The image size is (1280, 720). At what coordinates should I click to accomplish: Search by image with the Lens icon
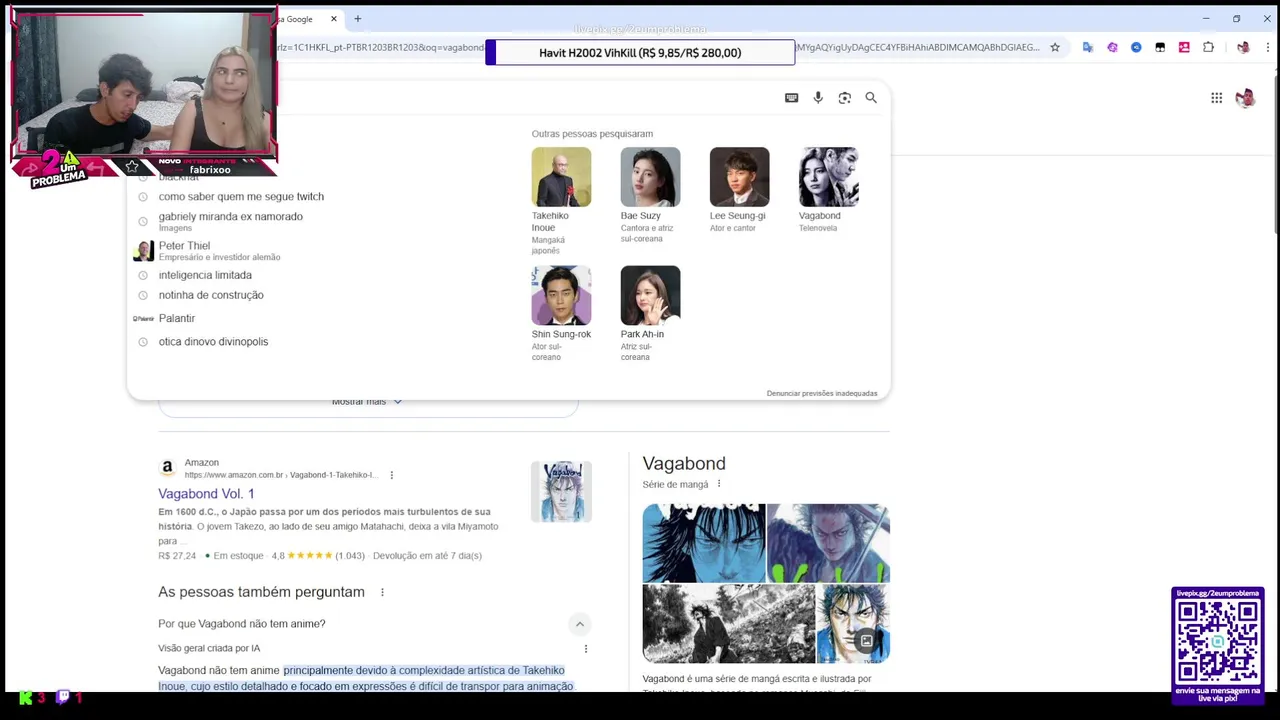(x=845, y=98)
